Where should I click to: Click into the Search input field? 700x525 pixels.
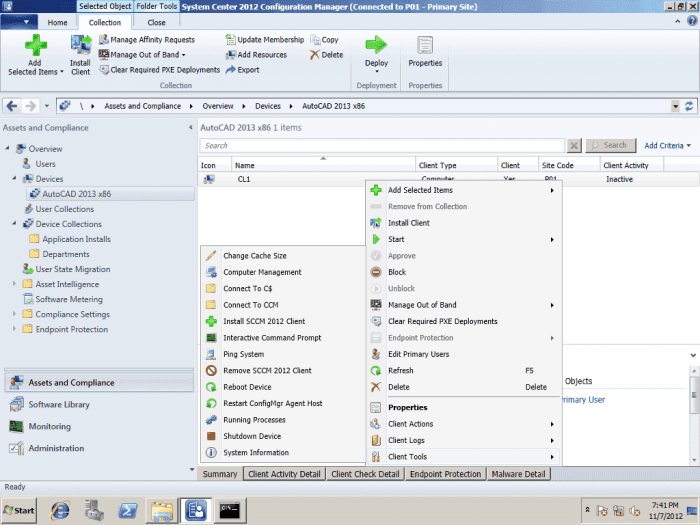pyautogui.click(x=382, y=146)
